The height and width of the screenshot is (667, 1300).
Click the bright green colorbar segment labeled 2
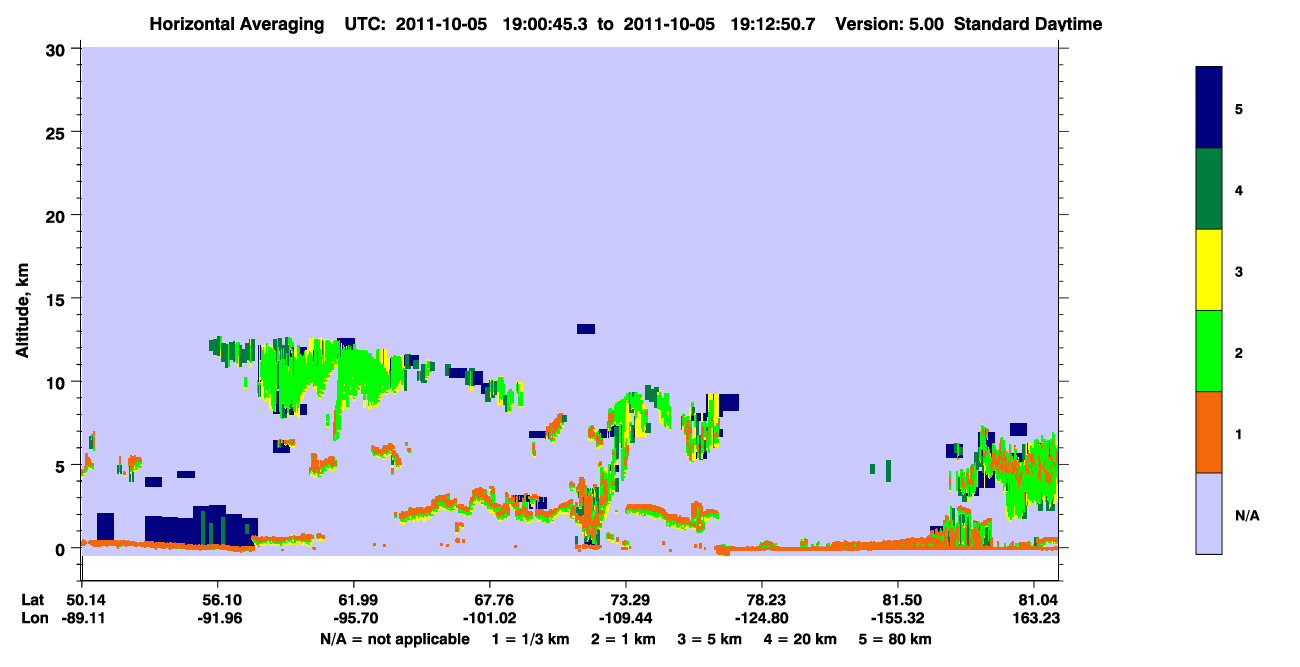[x=1209, y=351]
